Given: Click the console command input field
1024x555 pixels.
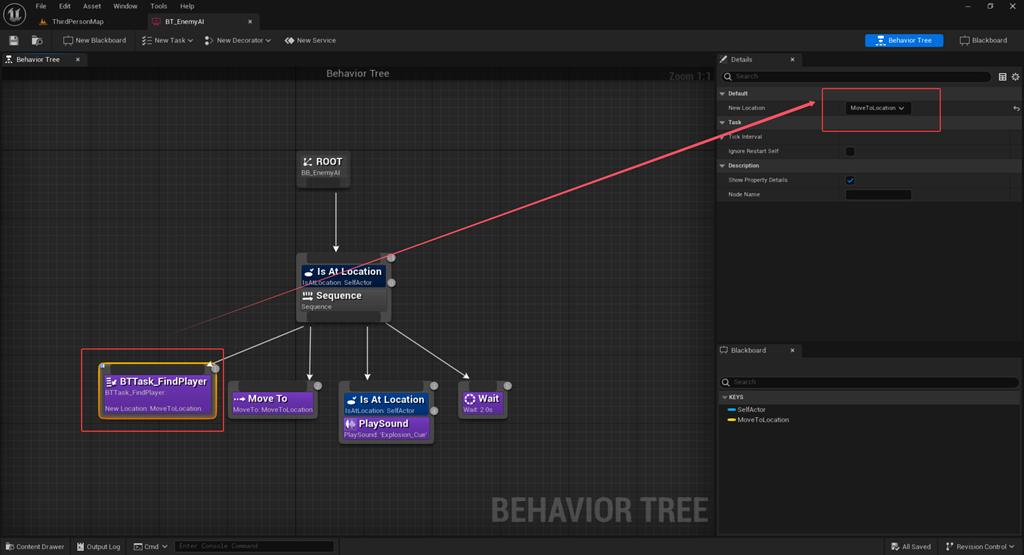Looking at the screenshot, I should 254,547.
